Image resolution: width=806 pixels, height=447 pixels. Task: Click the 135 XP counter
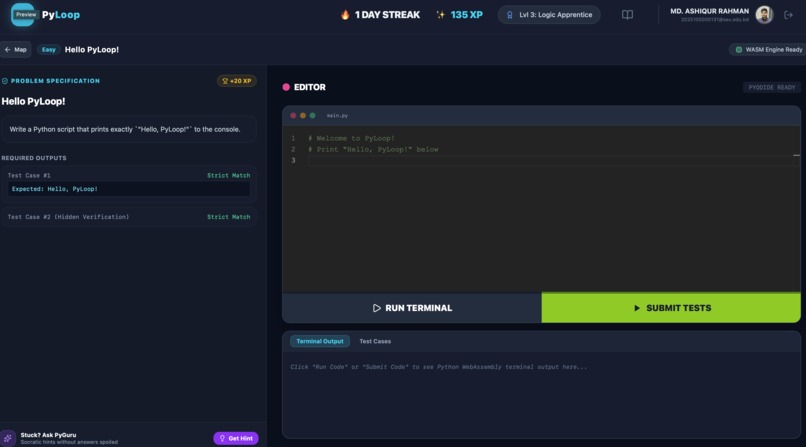pyautogui.click(x=466, y=15)
